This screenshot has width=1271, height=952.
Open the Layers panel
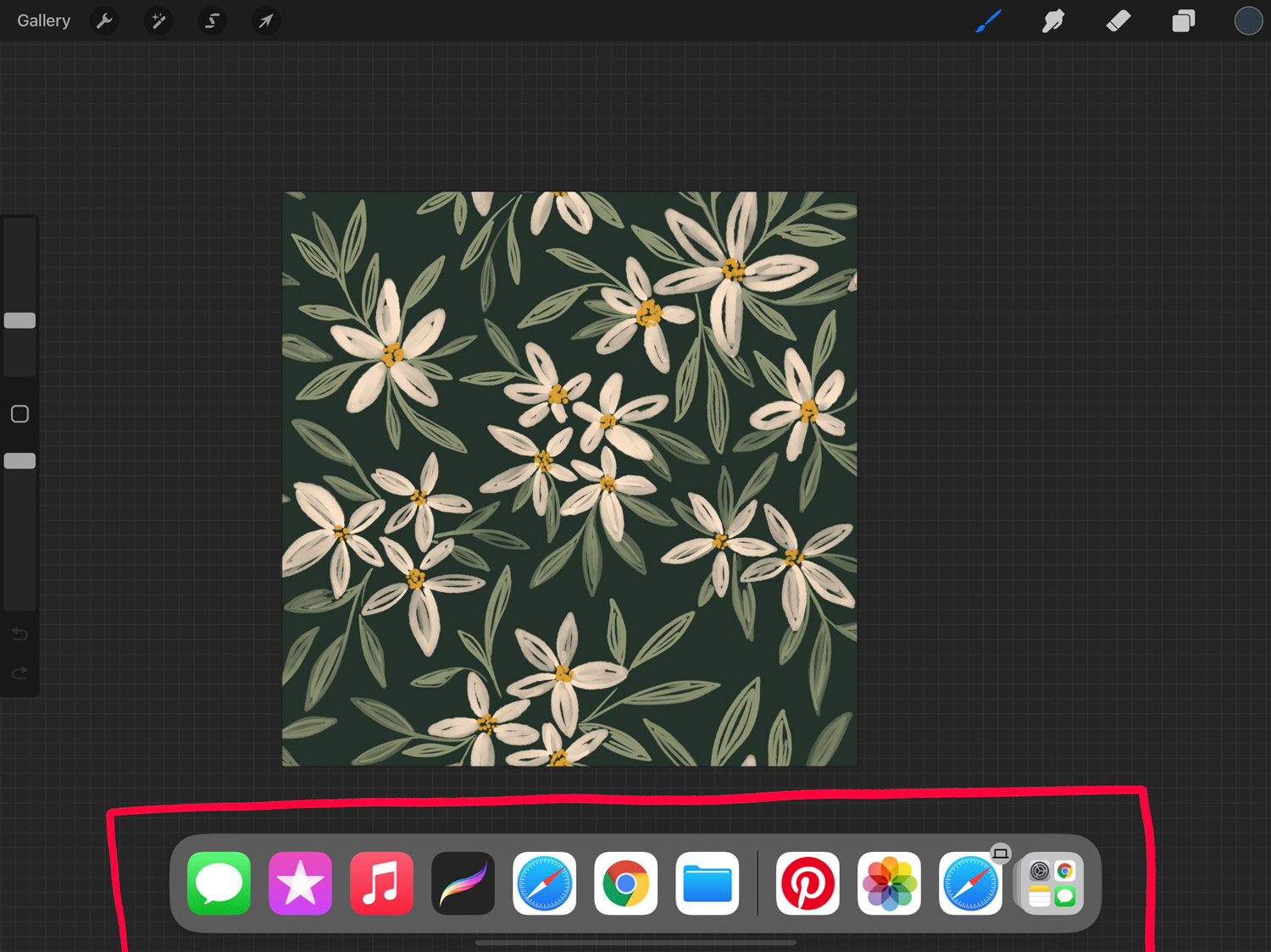coord(1183,20)
